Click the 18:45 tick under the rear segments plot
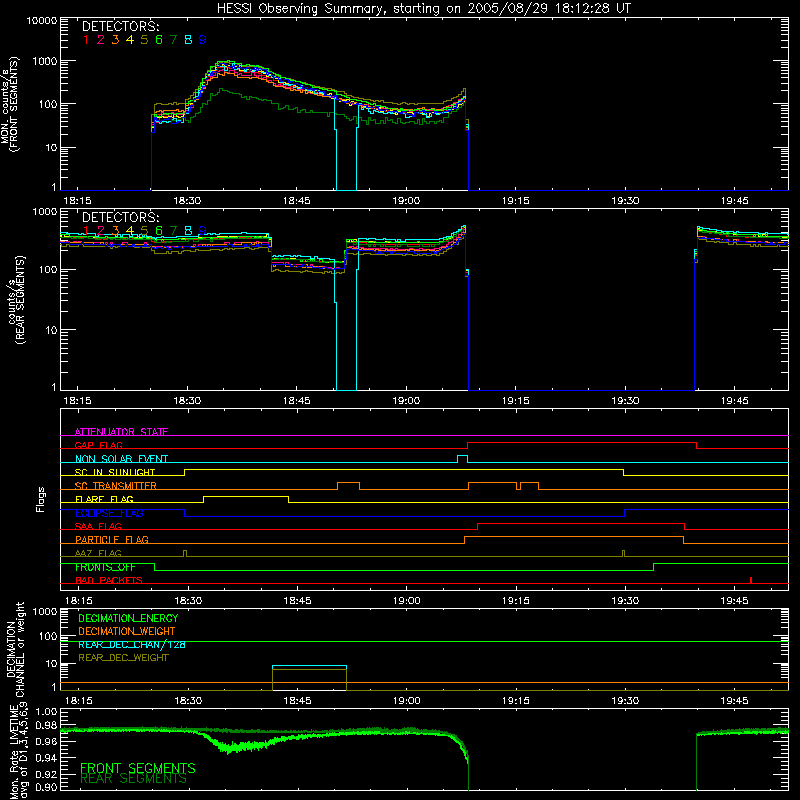 coord(296,401)
